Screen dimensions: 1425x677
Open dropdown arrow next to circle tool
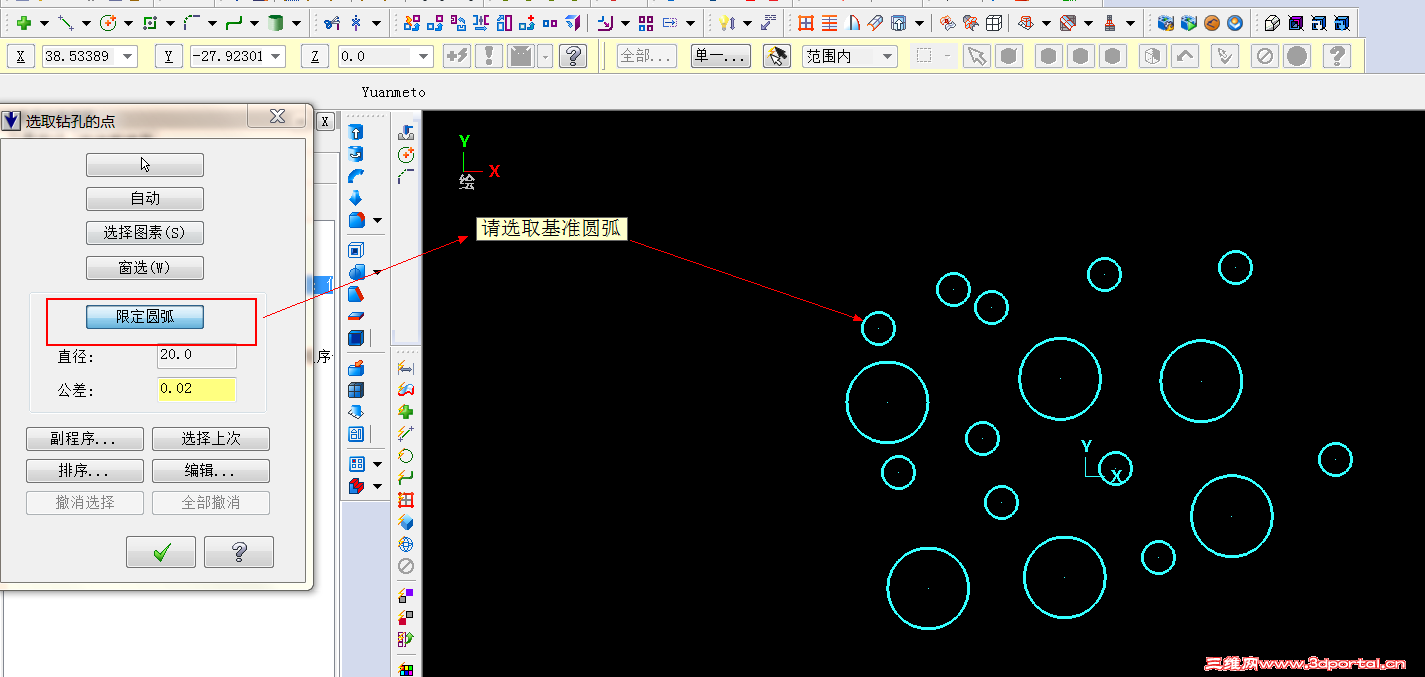coord(129,23)
